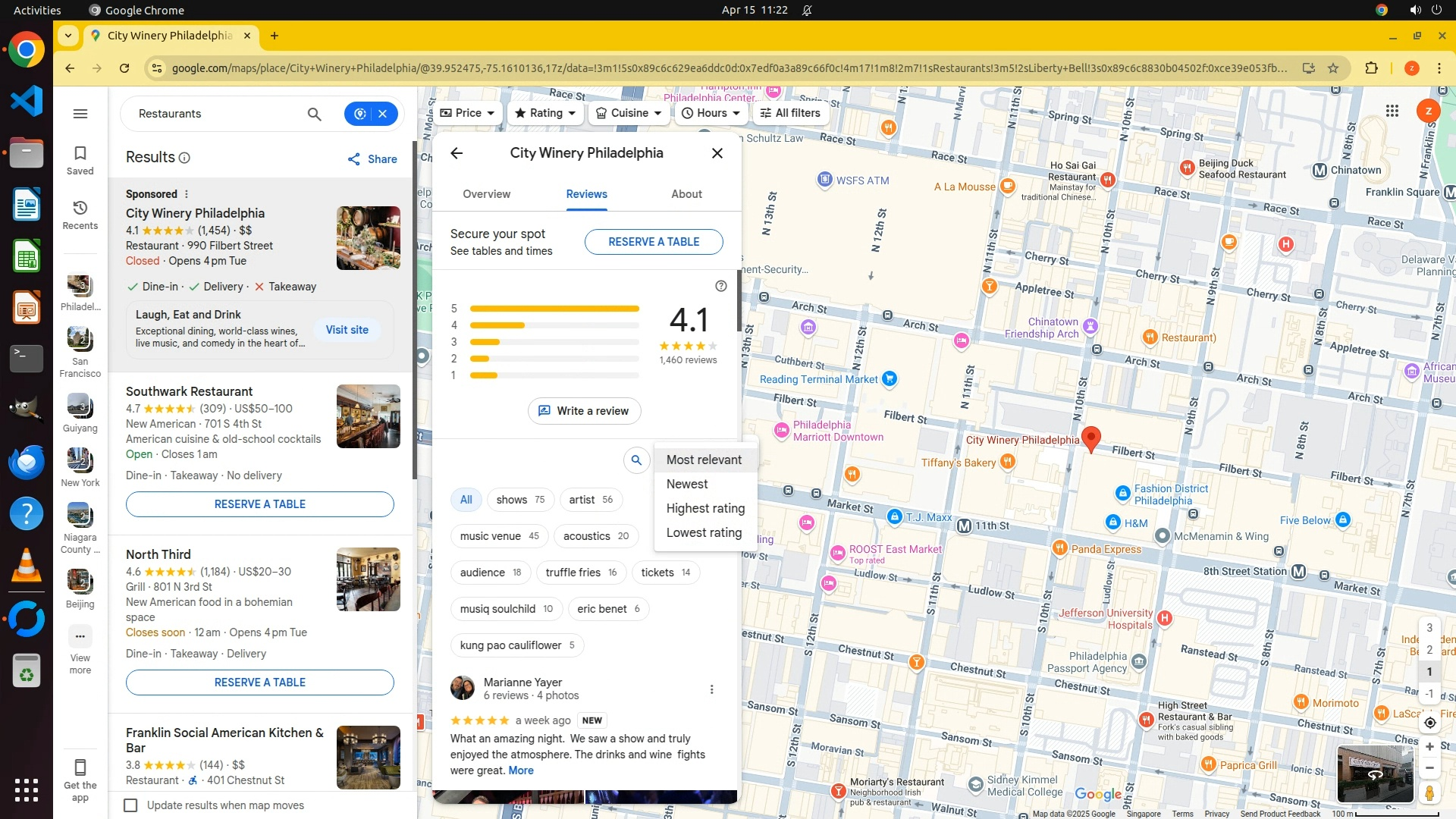Open the Cuisine filter dropdown
This screenshot has width=1456, height=819.
click(x=629, y=113)
